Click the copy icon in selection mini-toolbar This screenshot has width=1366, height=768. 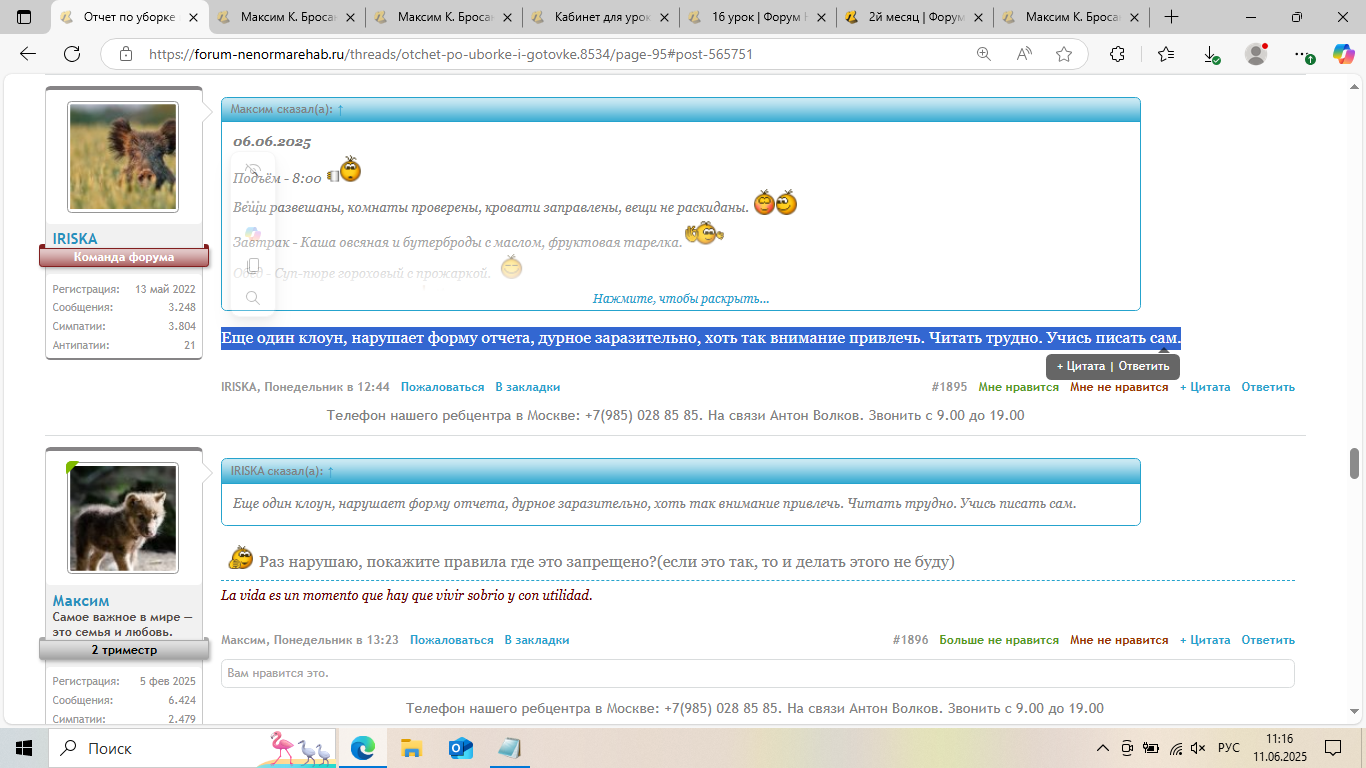pyautogui.click(x=253, y=266)
